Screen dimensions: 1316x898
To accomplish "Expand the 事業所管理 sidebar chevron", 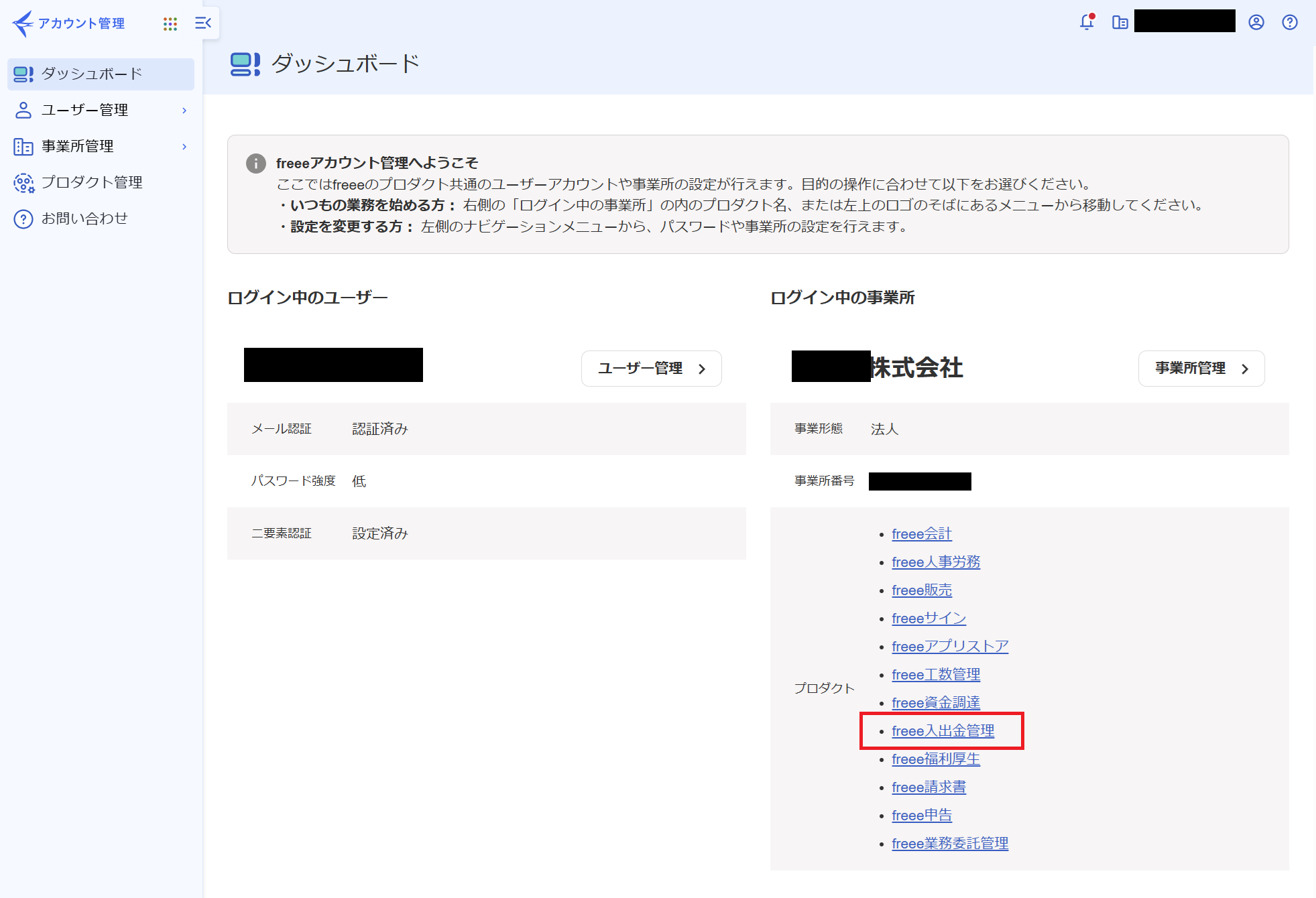I will click(184, 147).
